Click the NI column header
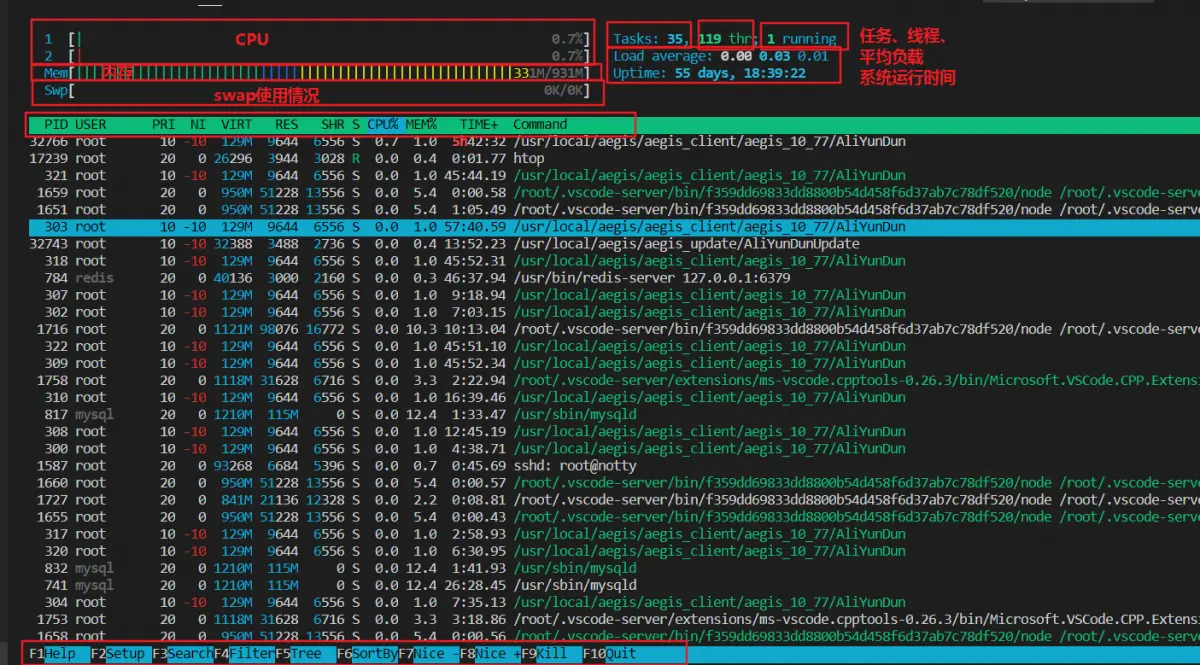Image resolution: width=1200 pixels, height=665 pixels. [x=199, y=125]
